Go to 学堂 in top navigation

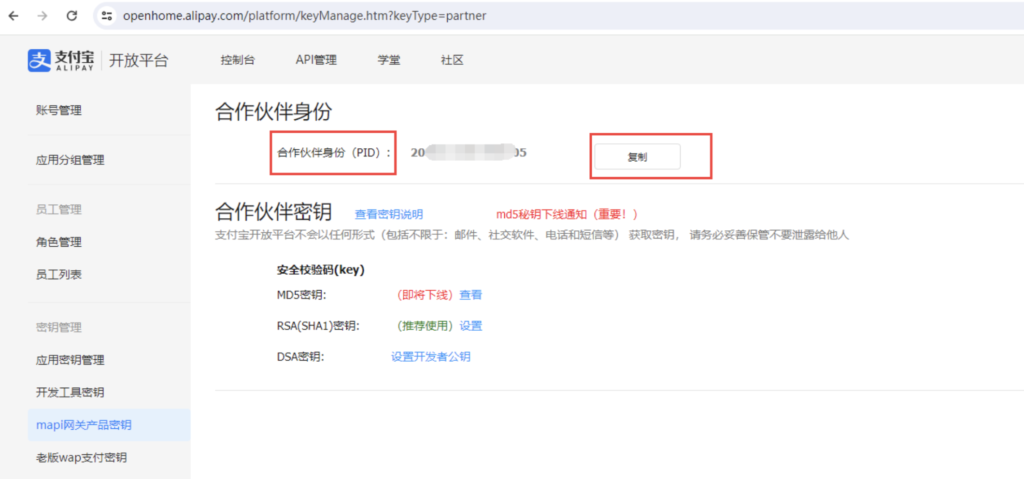pyautogui.click(x=389, y=60)
